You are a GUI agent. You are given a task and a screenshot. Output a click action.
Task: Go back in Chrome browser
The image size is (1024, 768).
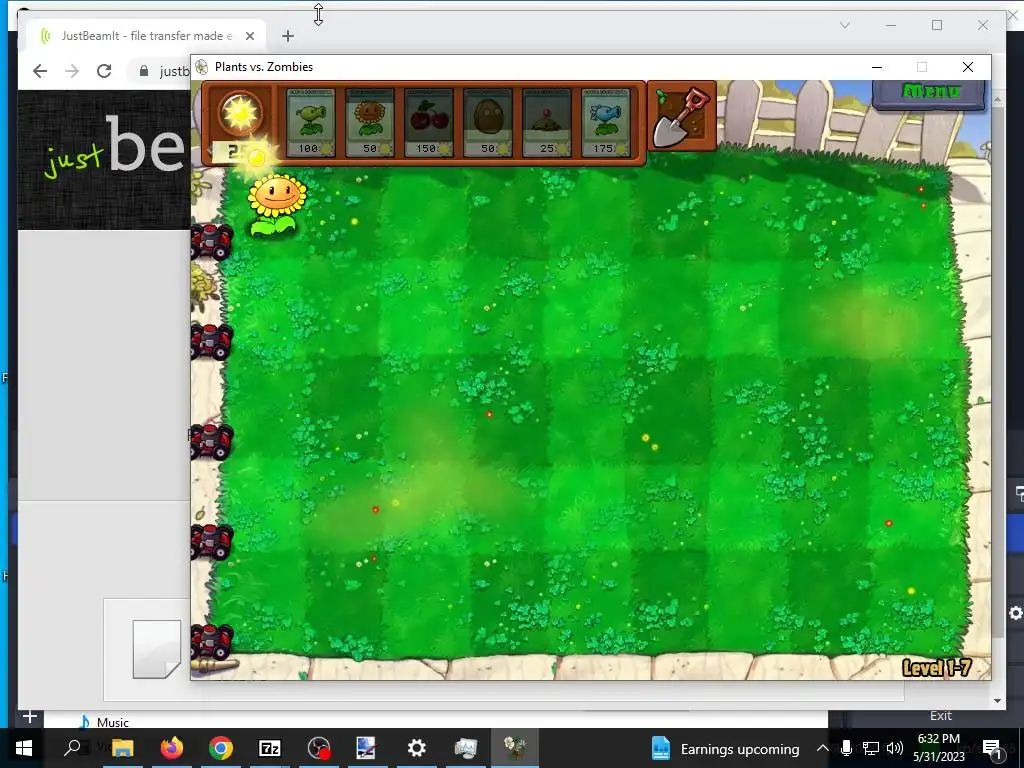click(x=40, y=71)
